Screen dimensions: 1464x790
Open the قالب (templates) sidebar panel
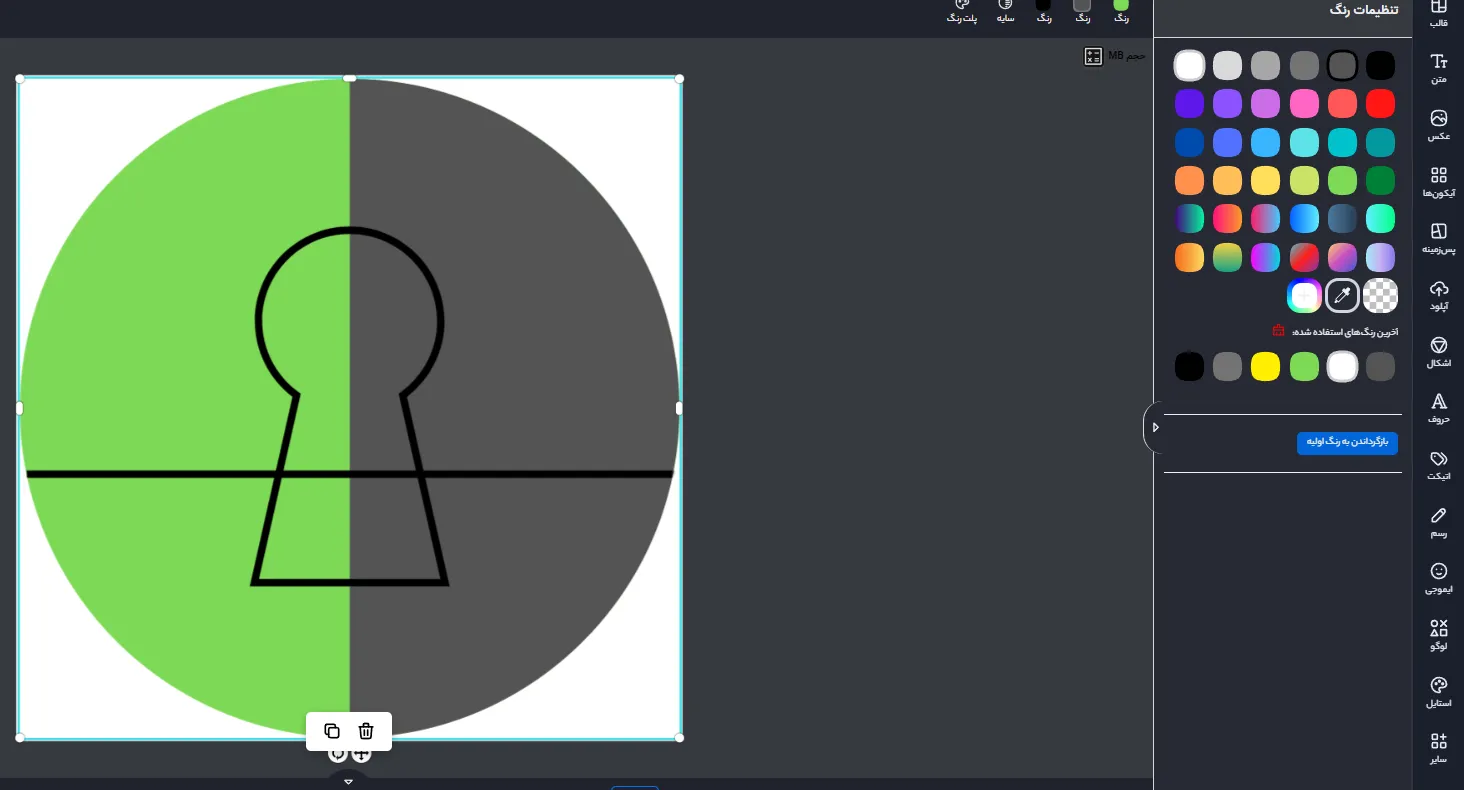pos(1438,13)
